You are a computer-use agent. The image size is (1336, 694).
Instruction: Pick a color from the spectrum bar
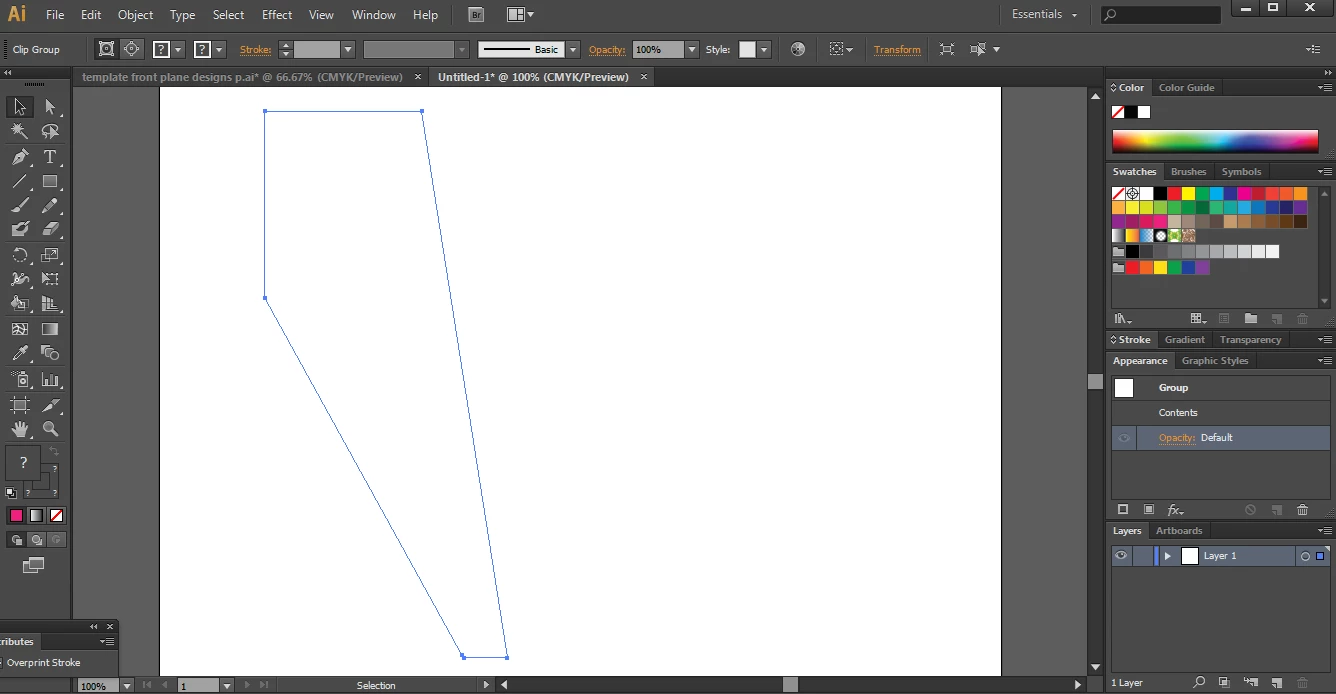click(x=1215, y=141)
